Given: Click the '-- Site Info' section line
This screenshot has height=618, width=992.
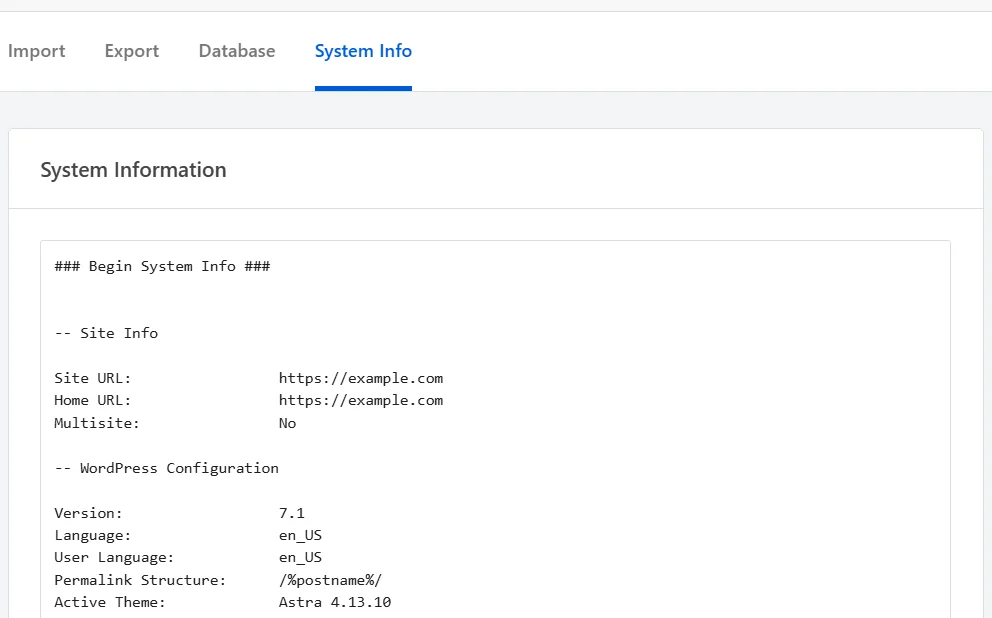Looking at the screenshot, I should click(106, 333).
